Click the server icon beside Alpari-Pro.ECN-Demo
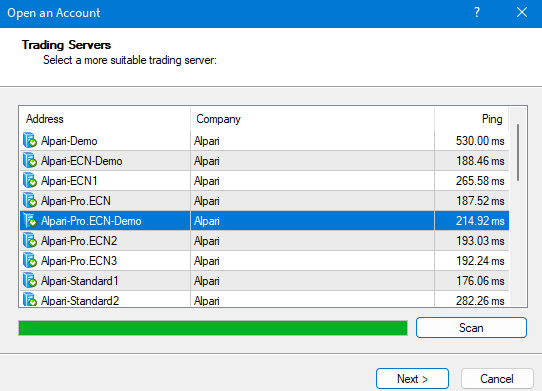 (30, 221)
